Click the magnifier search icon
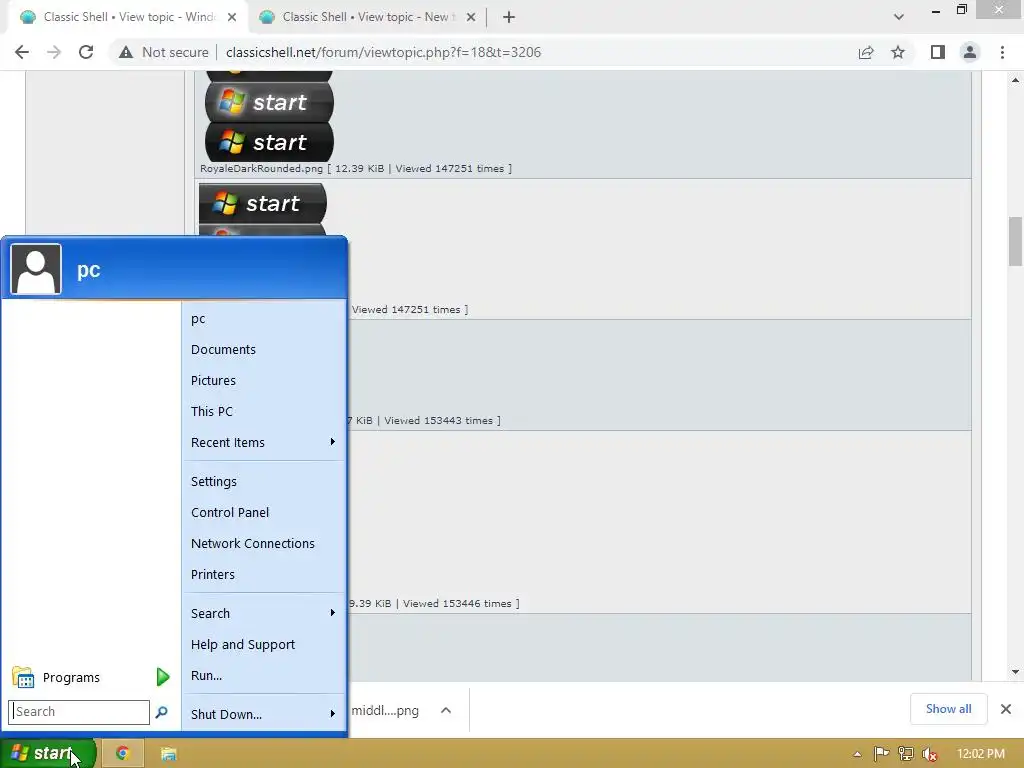 pos(161,712)
